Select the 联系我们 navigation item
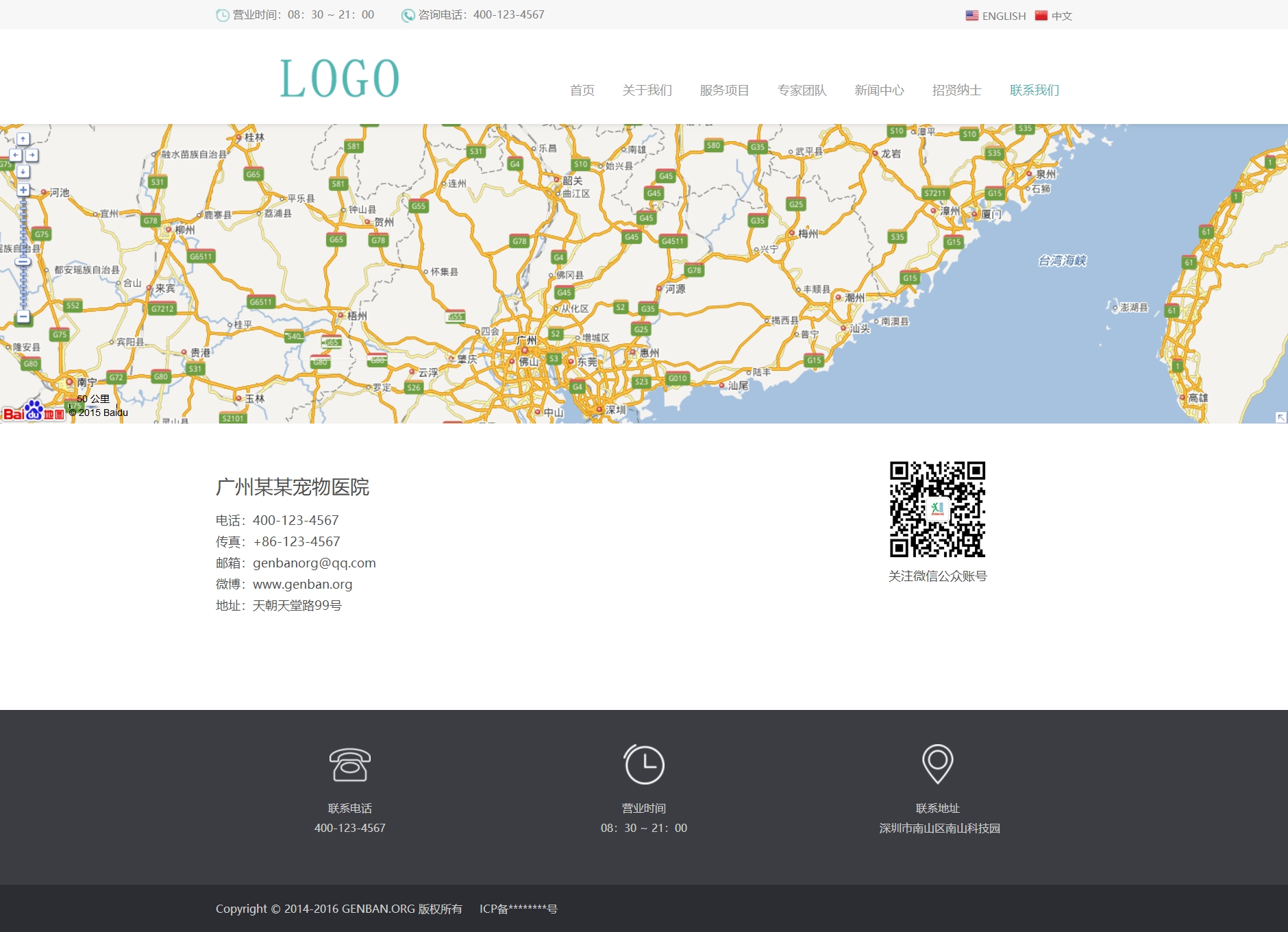 click(1034, 90)
